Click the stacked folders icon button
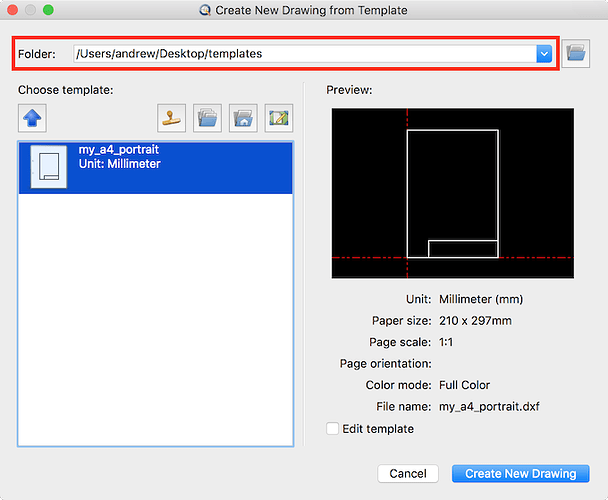 (x=207, y=118)
